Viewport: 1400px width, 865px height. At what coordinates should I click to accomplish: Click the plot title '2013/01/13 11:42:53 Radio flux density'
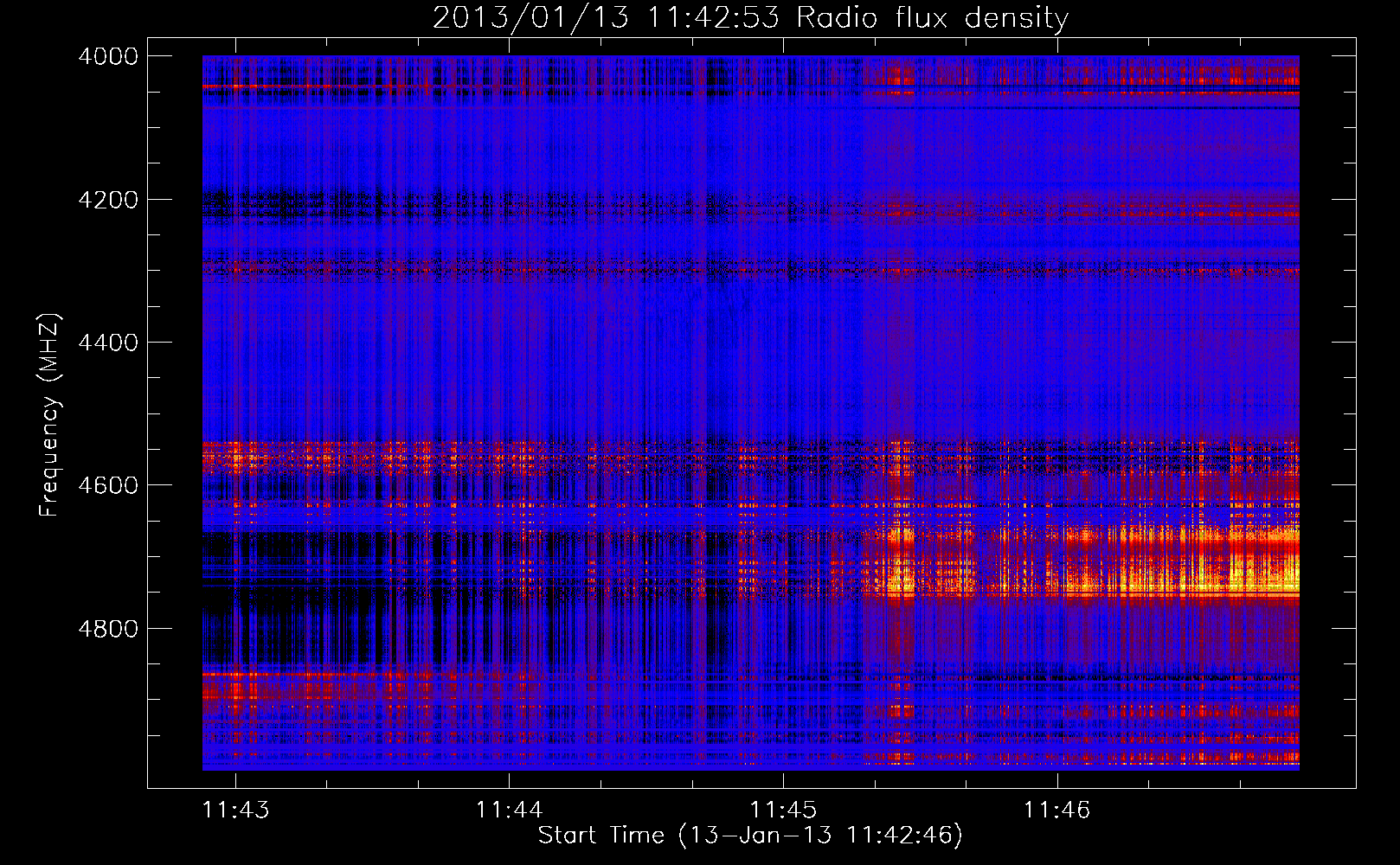(750, 17)
